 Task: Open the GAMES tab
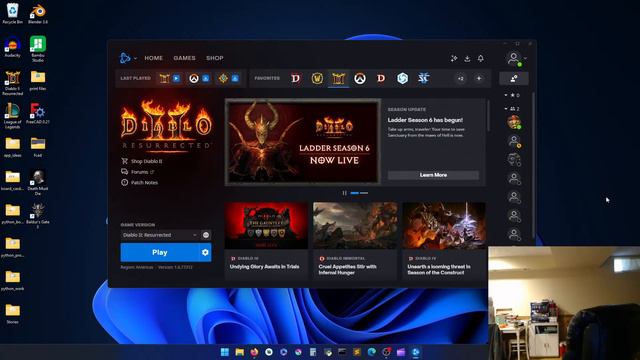184,58
